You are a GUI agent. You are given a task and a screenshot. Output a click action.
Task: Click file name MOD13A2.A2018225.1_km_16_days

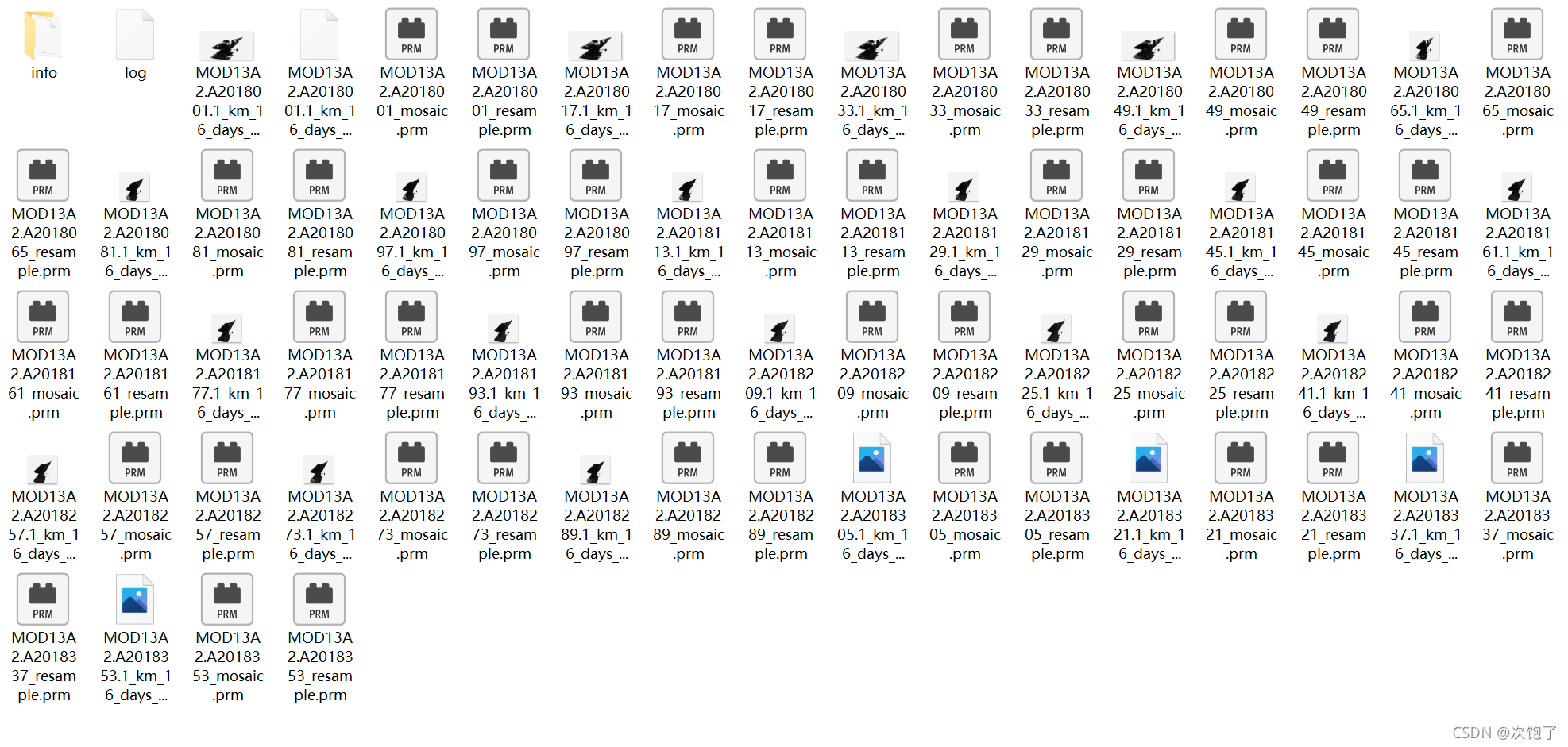[x=1057, y=383]
